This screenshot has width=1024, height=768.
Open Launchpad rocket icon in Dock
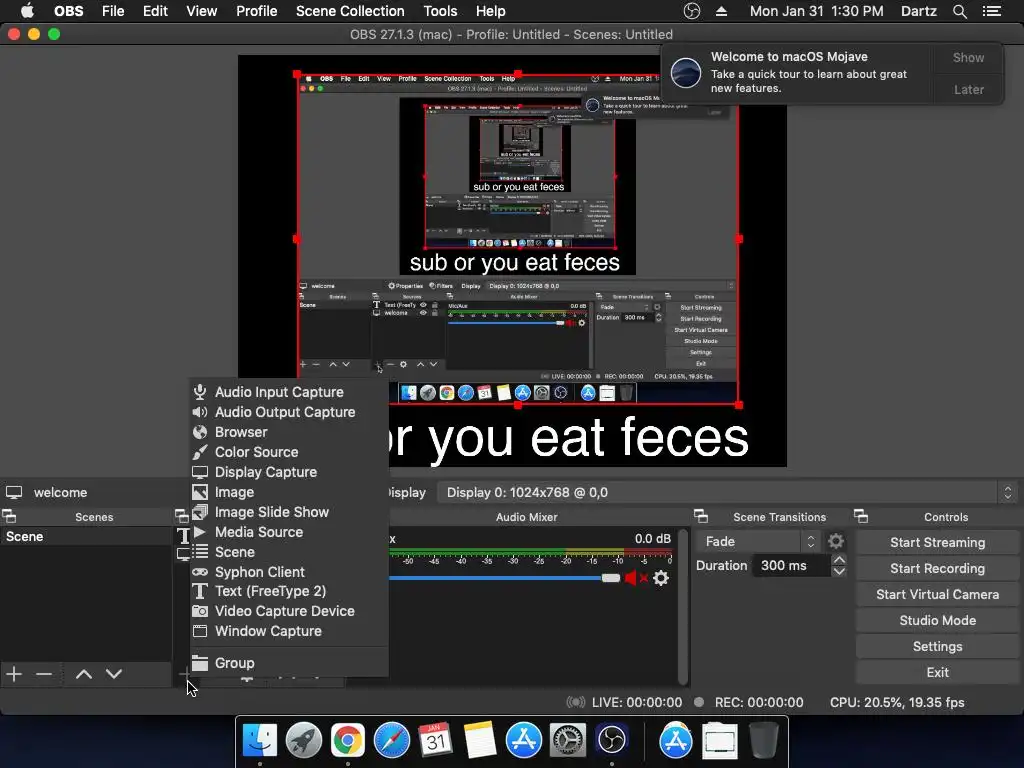pos(304,741)
